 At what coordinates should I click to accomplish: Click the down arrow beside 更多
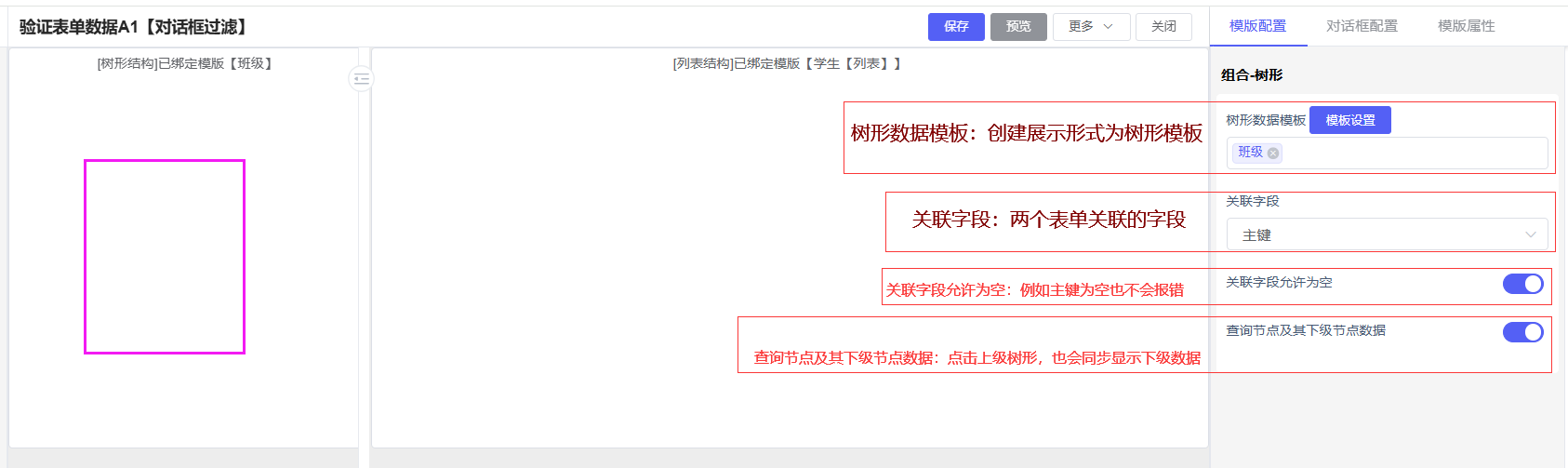(1109, 27)
